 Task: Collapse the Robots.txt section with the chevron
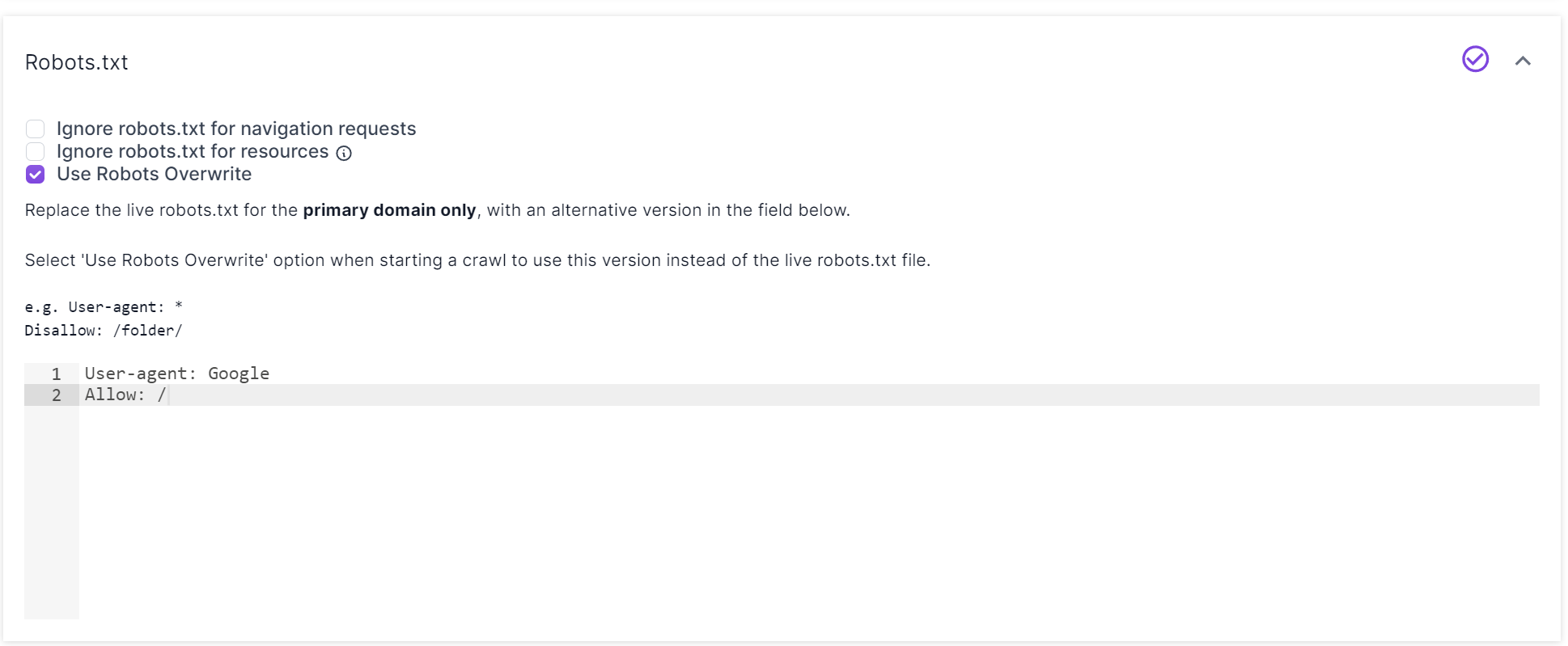tap(1524, 61)
